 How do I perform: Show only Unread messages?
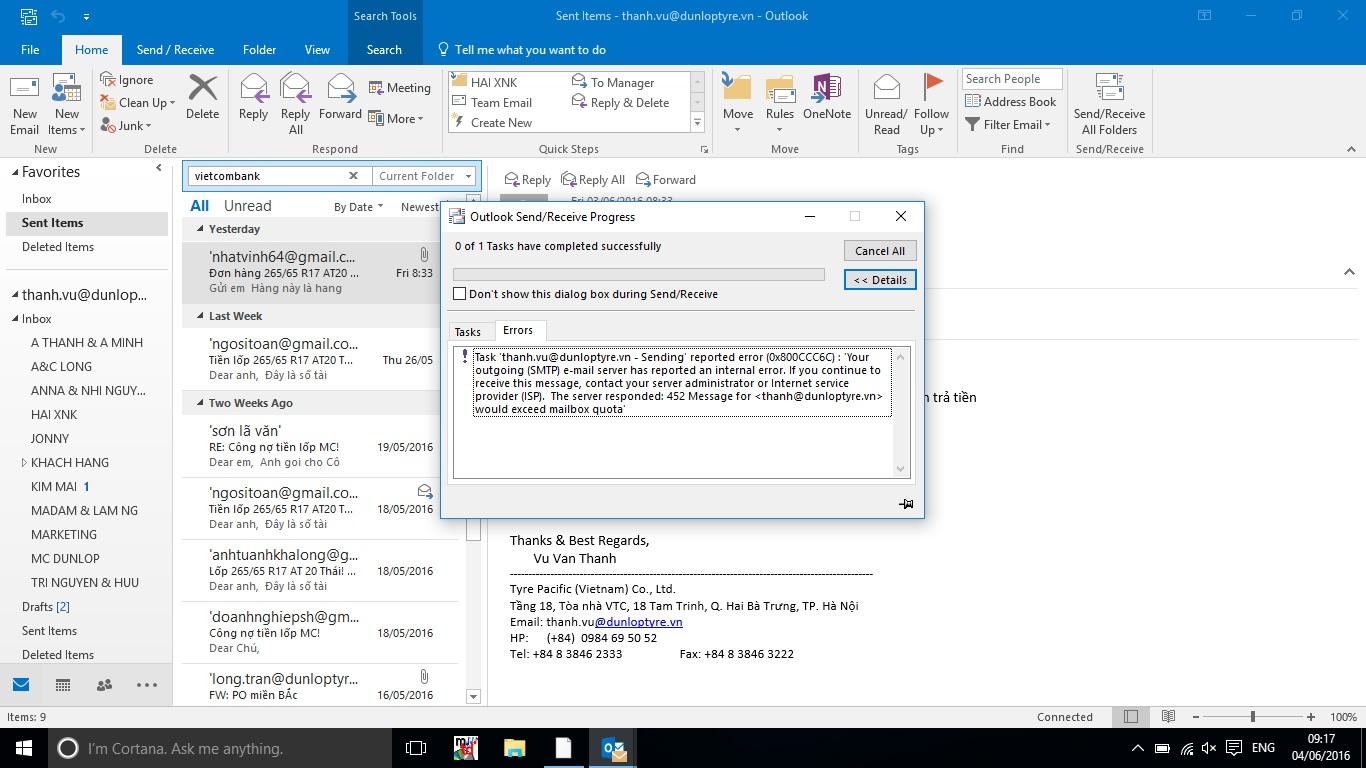(247, 206)
